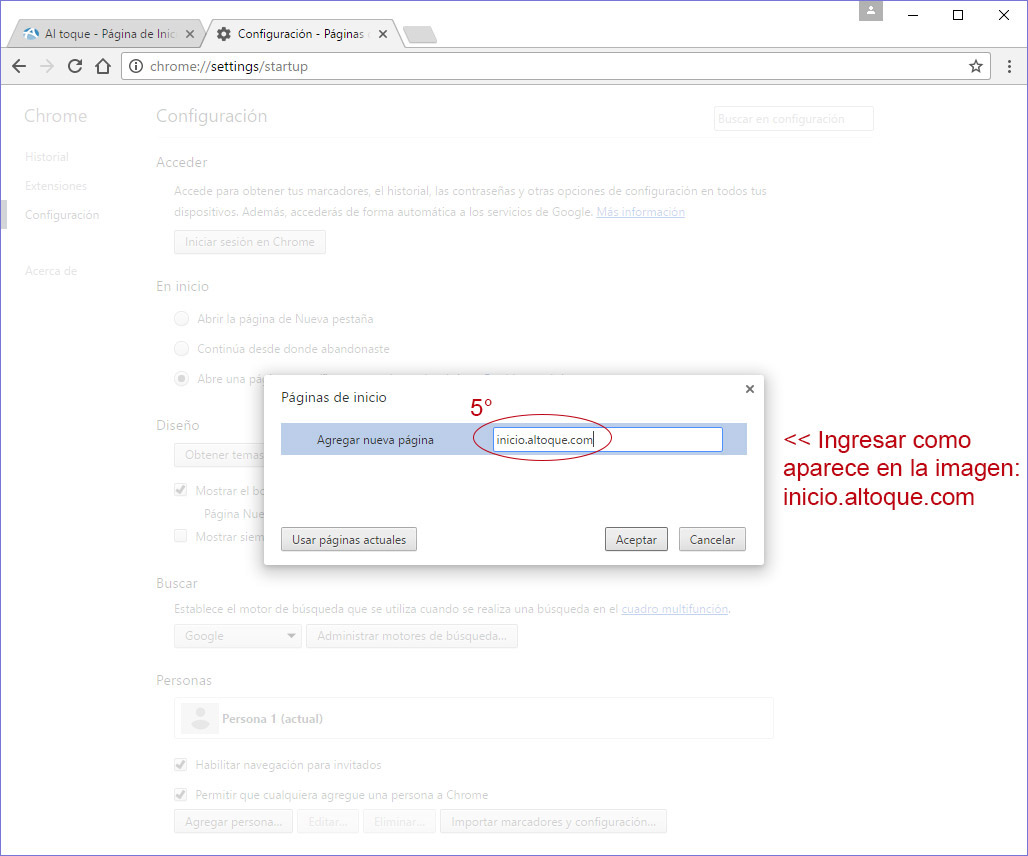Select Configuración in the sidebar

(x=62, y=215)
